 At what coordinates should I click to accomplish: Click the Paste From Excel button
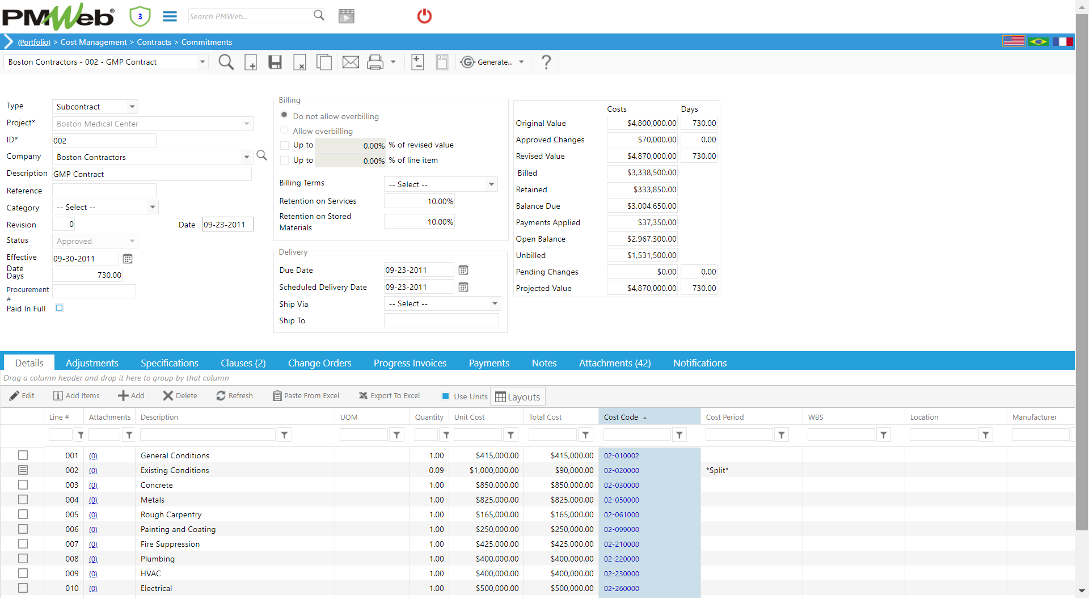pyautogui.click(x=306, y=396)
